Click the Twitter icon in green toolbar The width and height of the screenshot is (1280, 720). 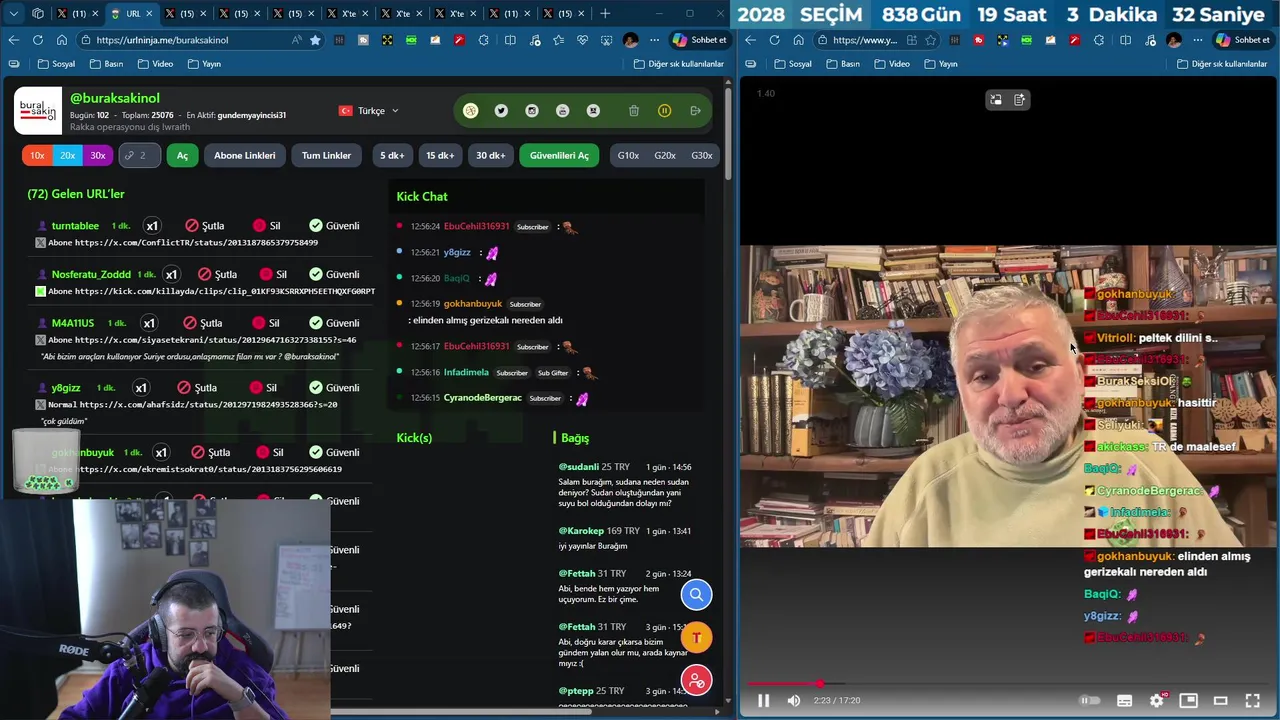[x=501, y=111]
